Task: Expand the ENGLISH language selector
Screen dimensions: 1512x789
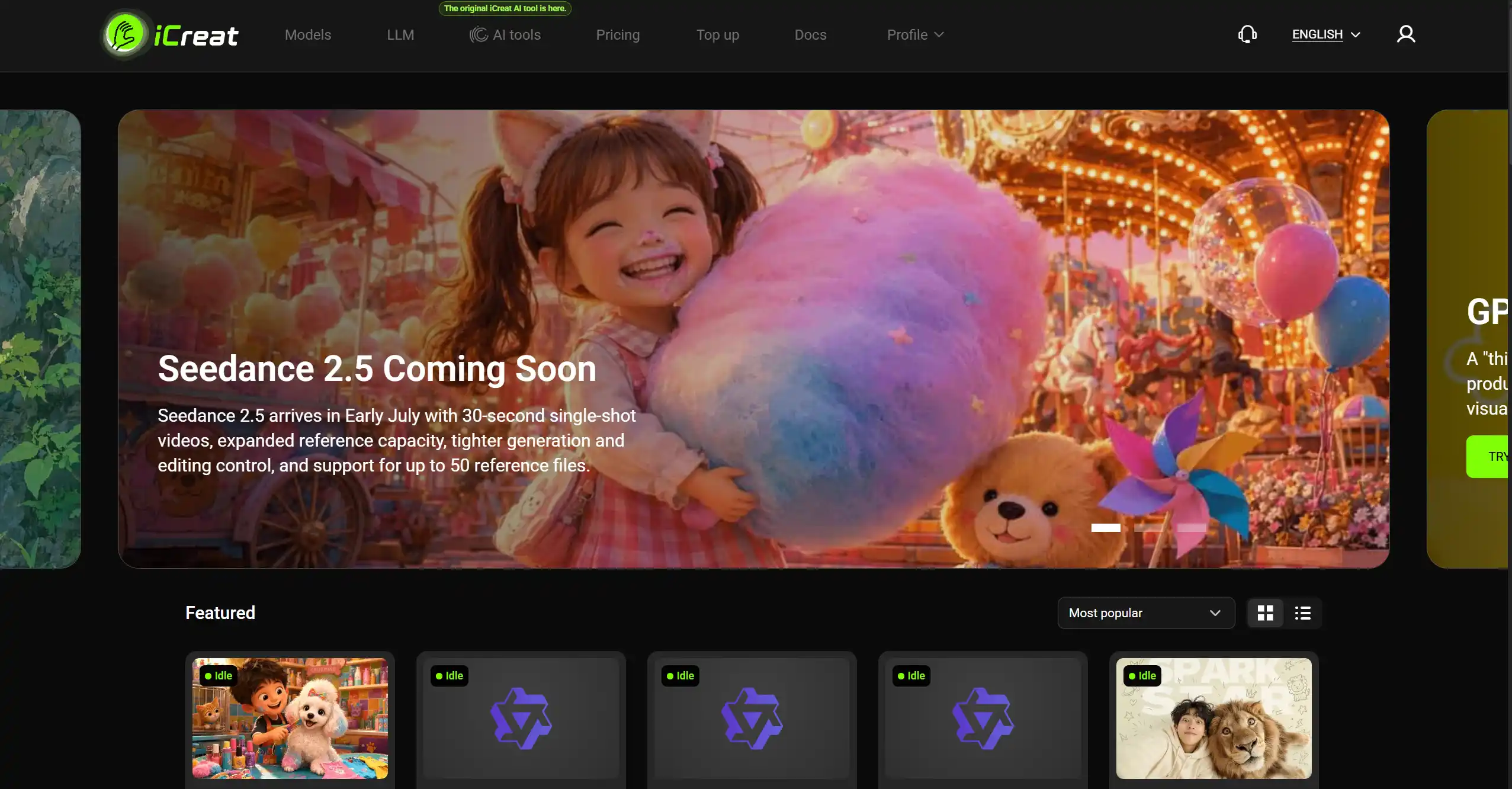Action: click(x=1326, y=34)
